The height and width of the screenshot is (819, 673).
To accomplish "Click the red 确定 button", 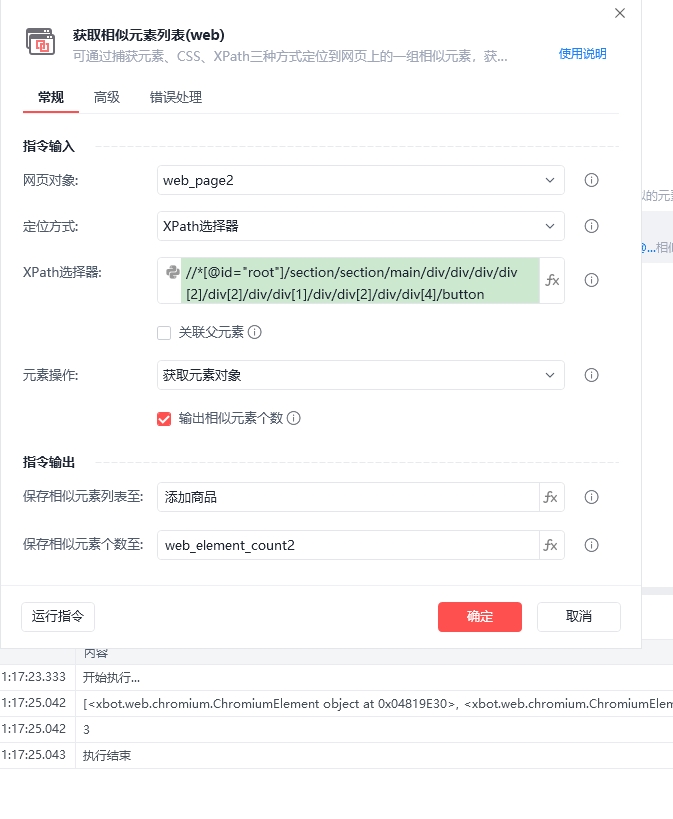I will [480, 617].
